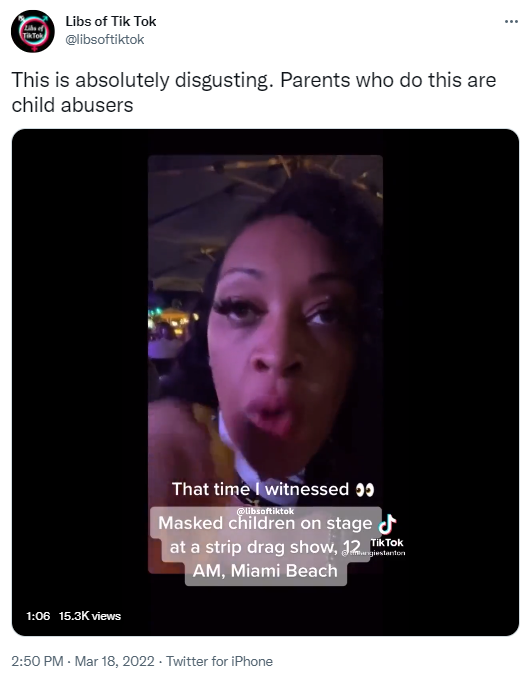
Task: Open the three-dot more options menu
Action: pos(511,21)
